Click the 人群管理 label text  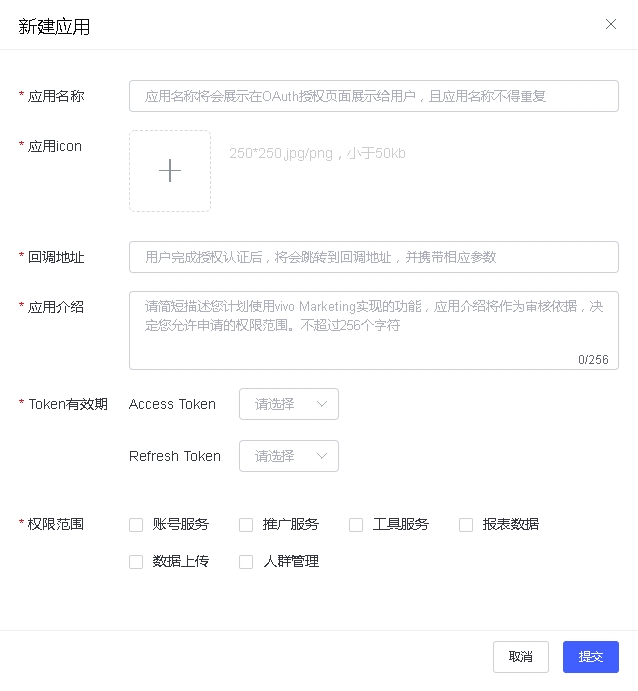click(291, 561)
